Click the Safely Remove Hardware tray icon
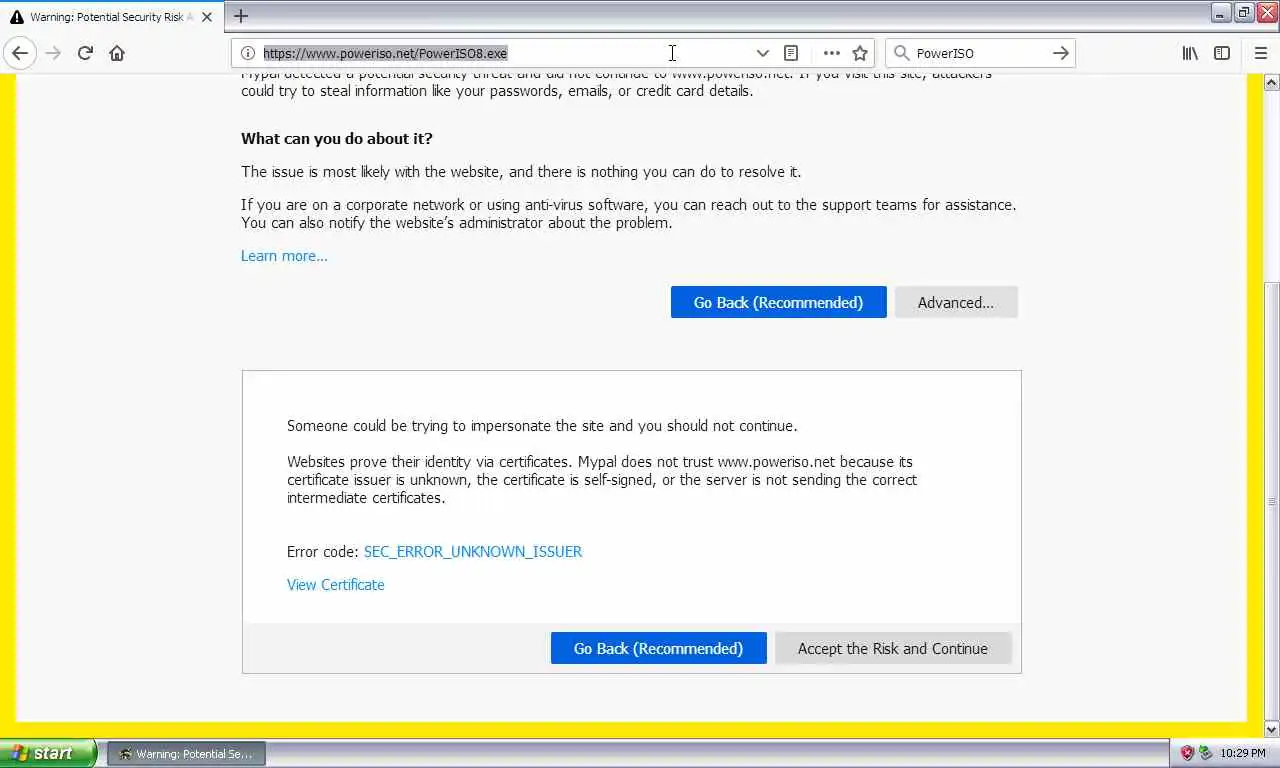The image size is (1280, 768). pos(1205,753)
